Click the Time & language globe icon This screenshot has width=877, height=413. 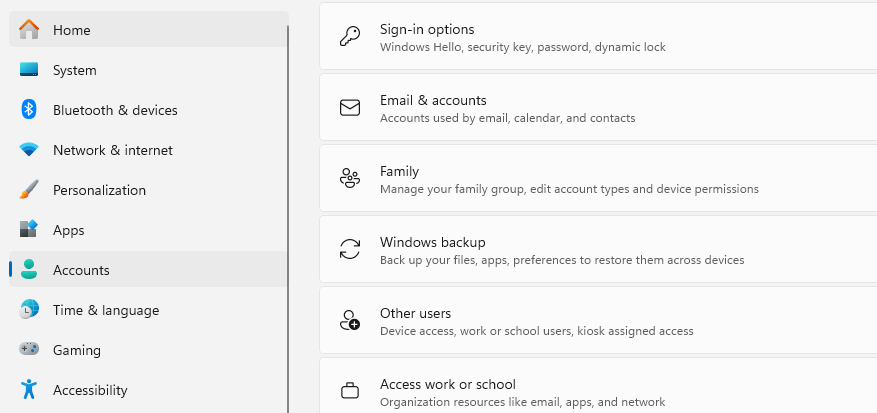[29, 310]
